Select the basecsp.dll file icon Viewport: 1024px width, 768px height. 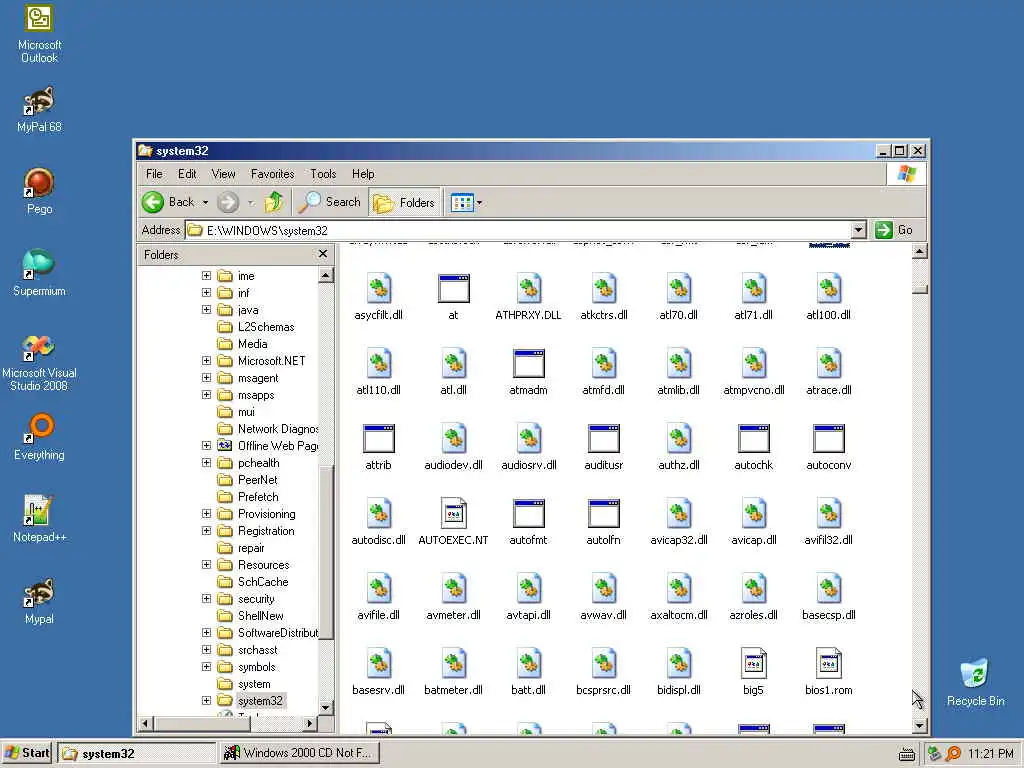pos(829,589)
